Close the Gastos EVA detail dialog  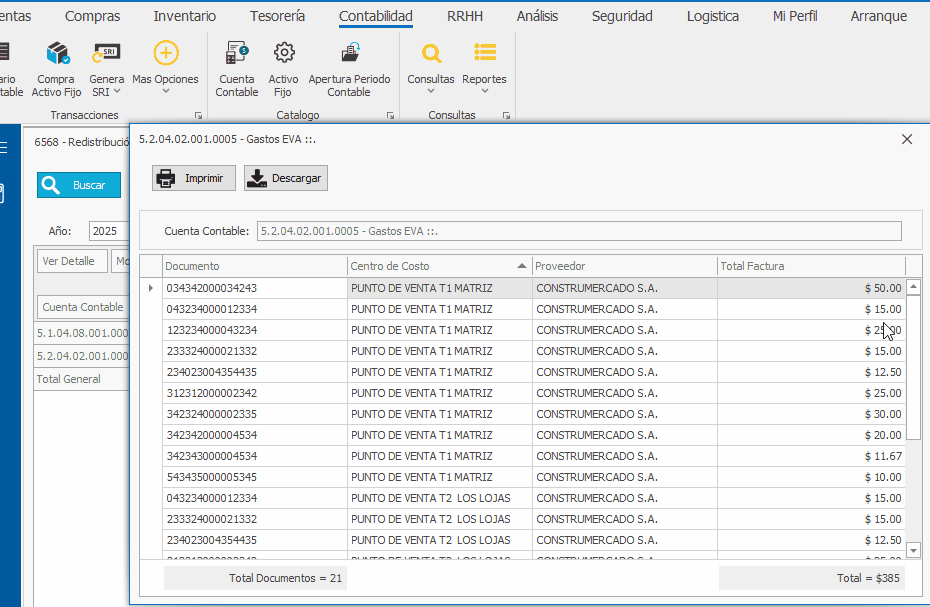coord(907,139)
